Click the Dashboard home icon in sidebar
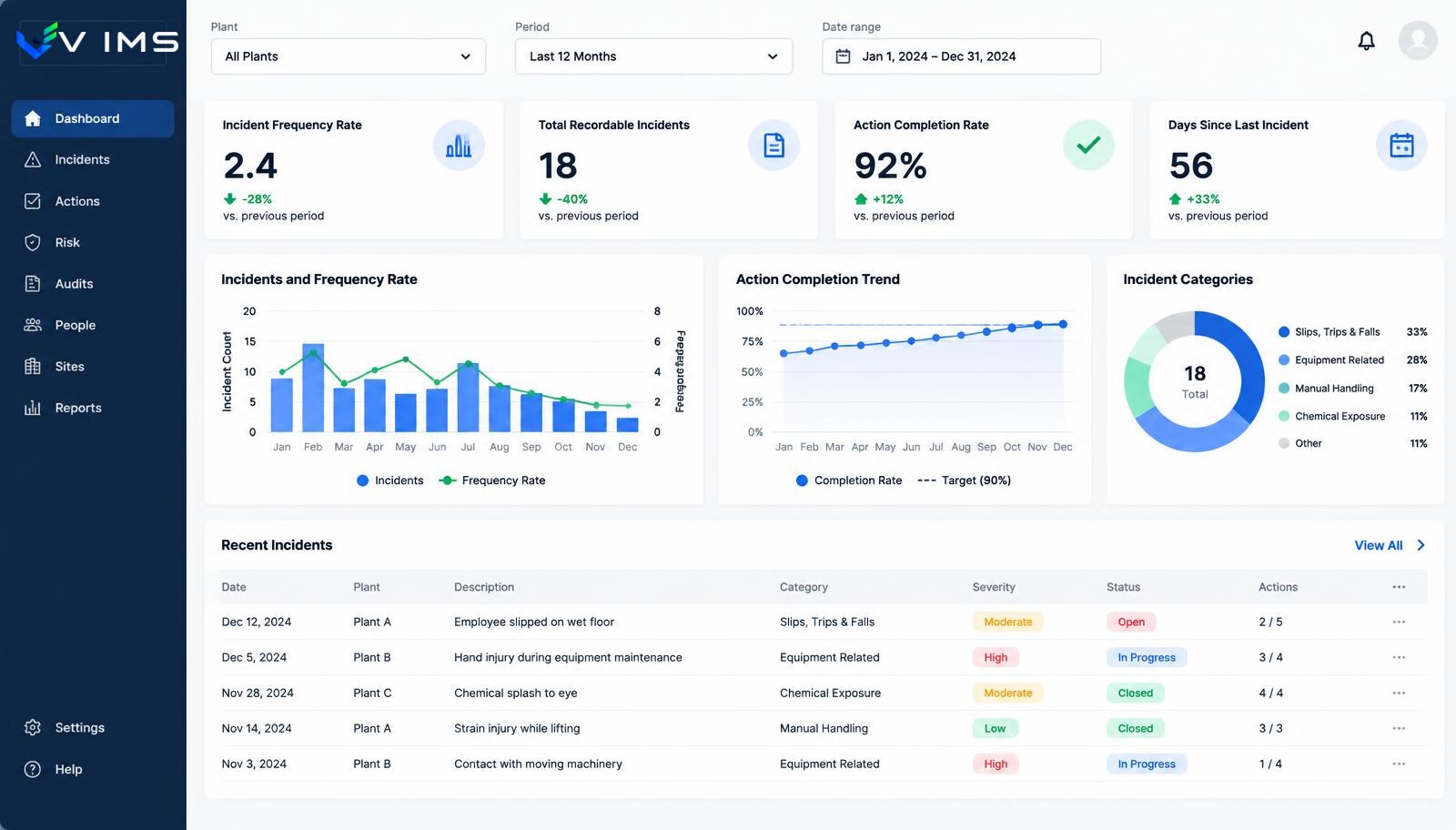Screen dimensions: 1456x830 (x=33, y=118)
